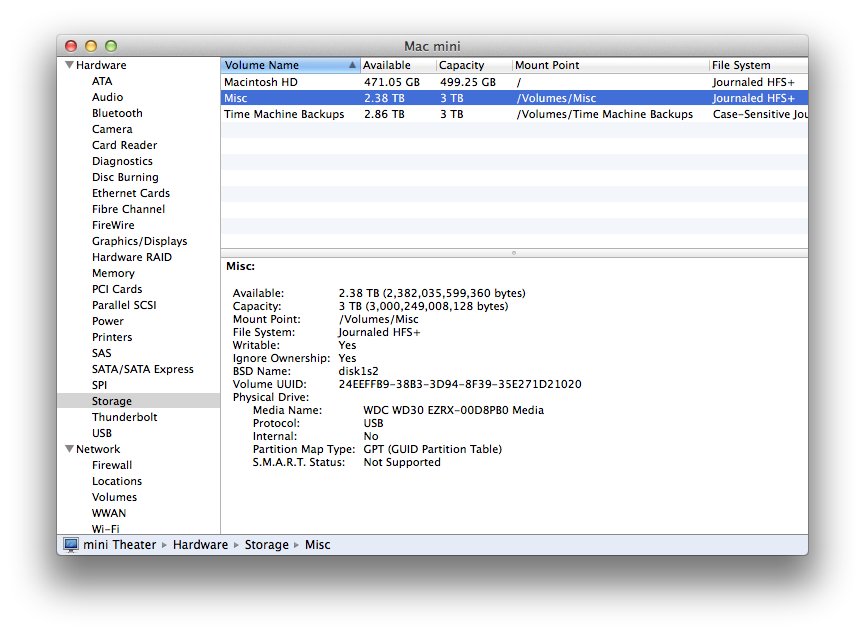This screenshot has width=865, height=634.
Task: Select PCI Cards item
Action: 117,289
